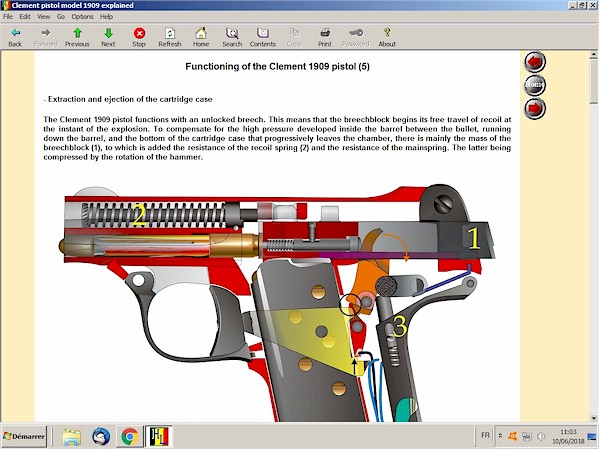The image size is (600, 450).
Task: Print the current page
Action: [x=325, y=38]
